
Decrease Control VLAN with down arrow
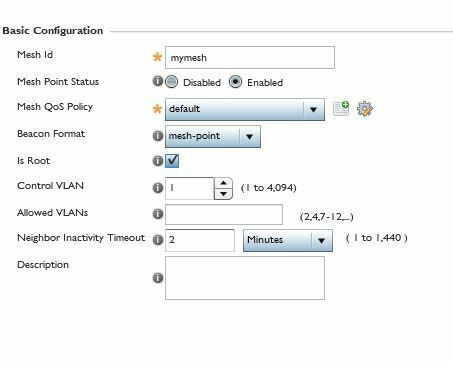click(223, 194)
